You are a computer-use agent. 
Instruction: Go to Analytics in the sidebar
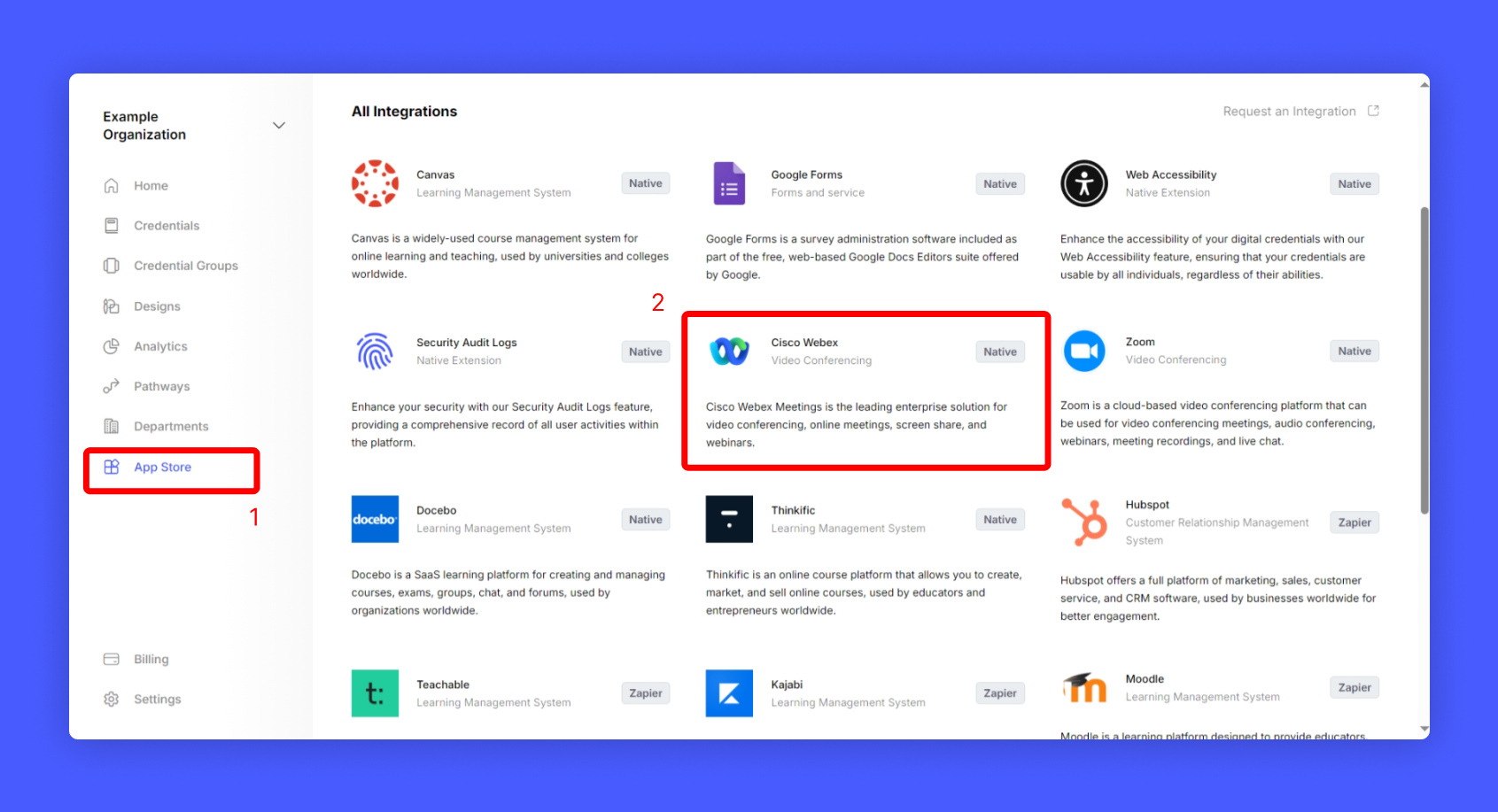click(160, 346)
